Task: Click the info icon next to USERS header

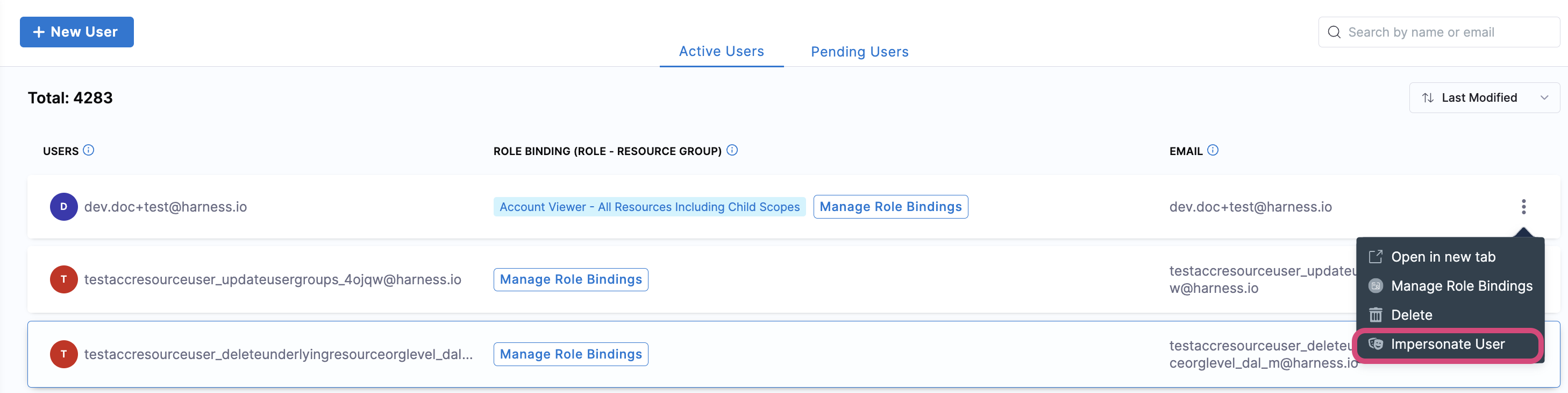Action: click(x=88, y=150)
